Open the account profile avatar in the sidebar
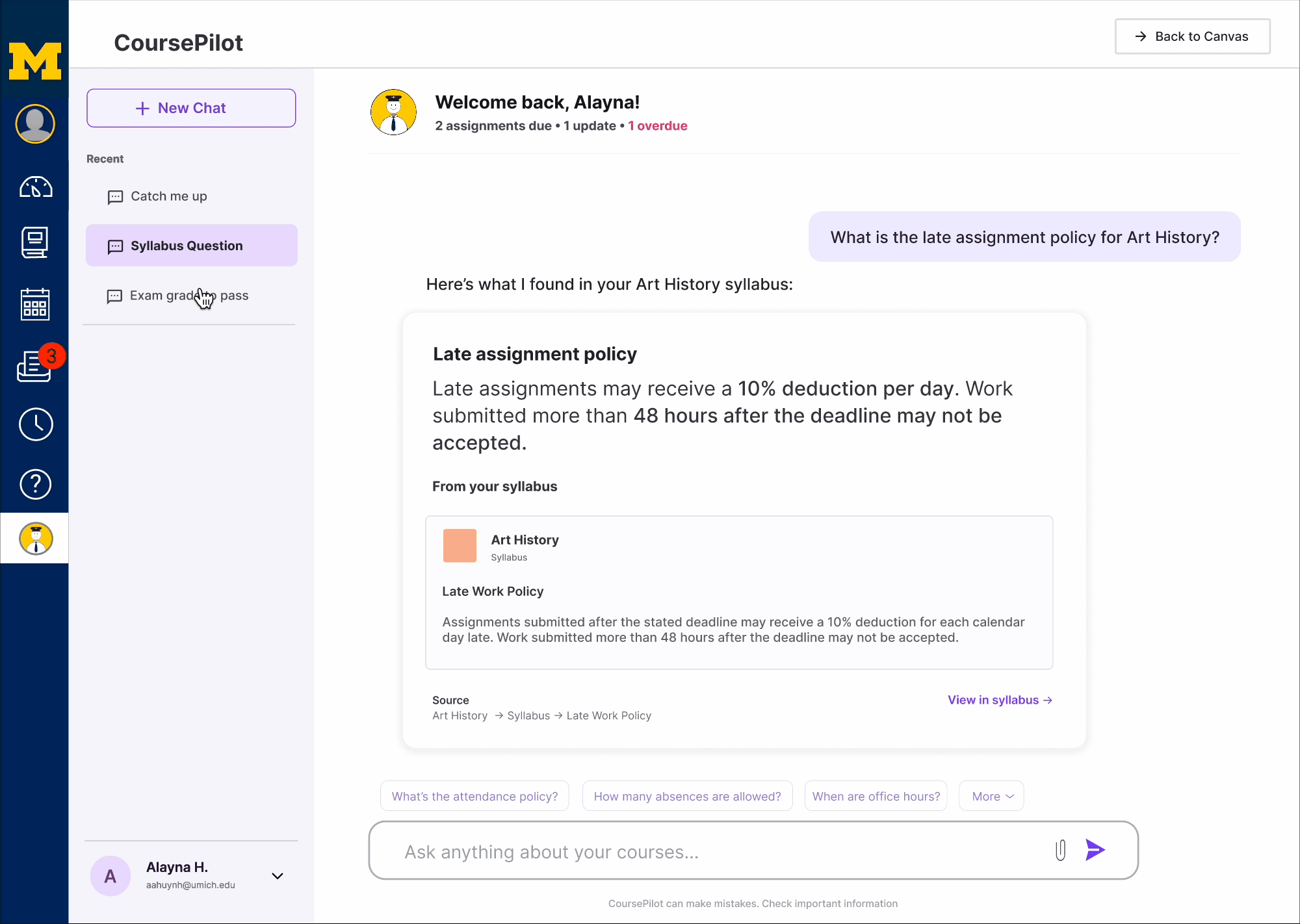This screenshot has height=924, width=1300. pyautogui.click(x=35, y=123)
